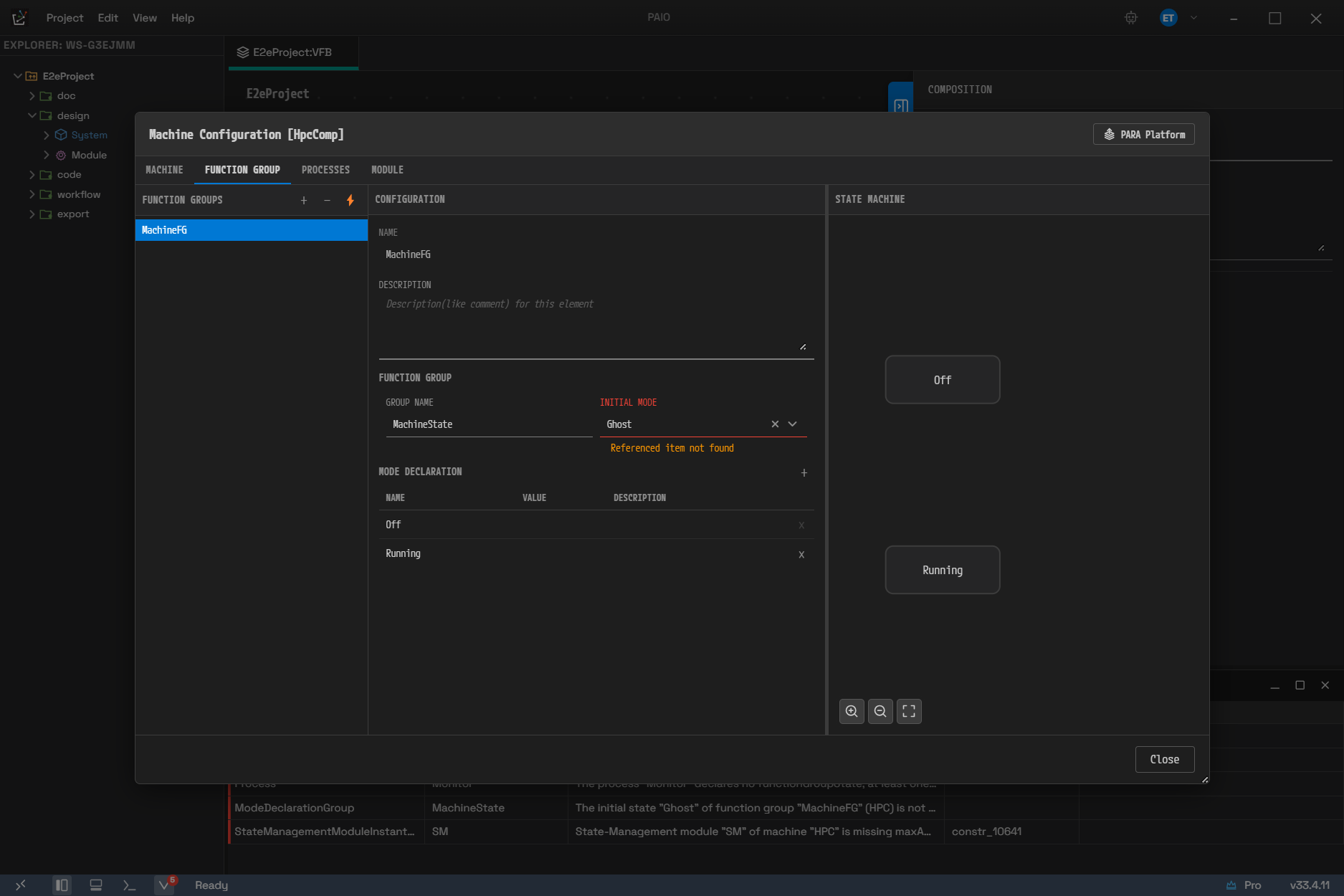The height and width of the screenshot is (896, 1344).
Task: Open the Project menu
Action: (65, 18)
